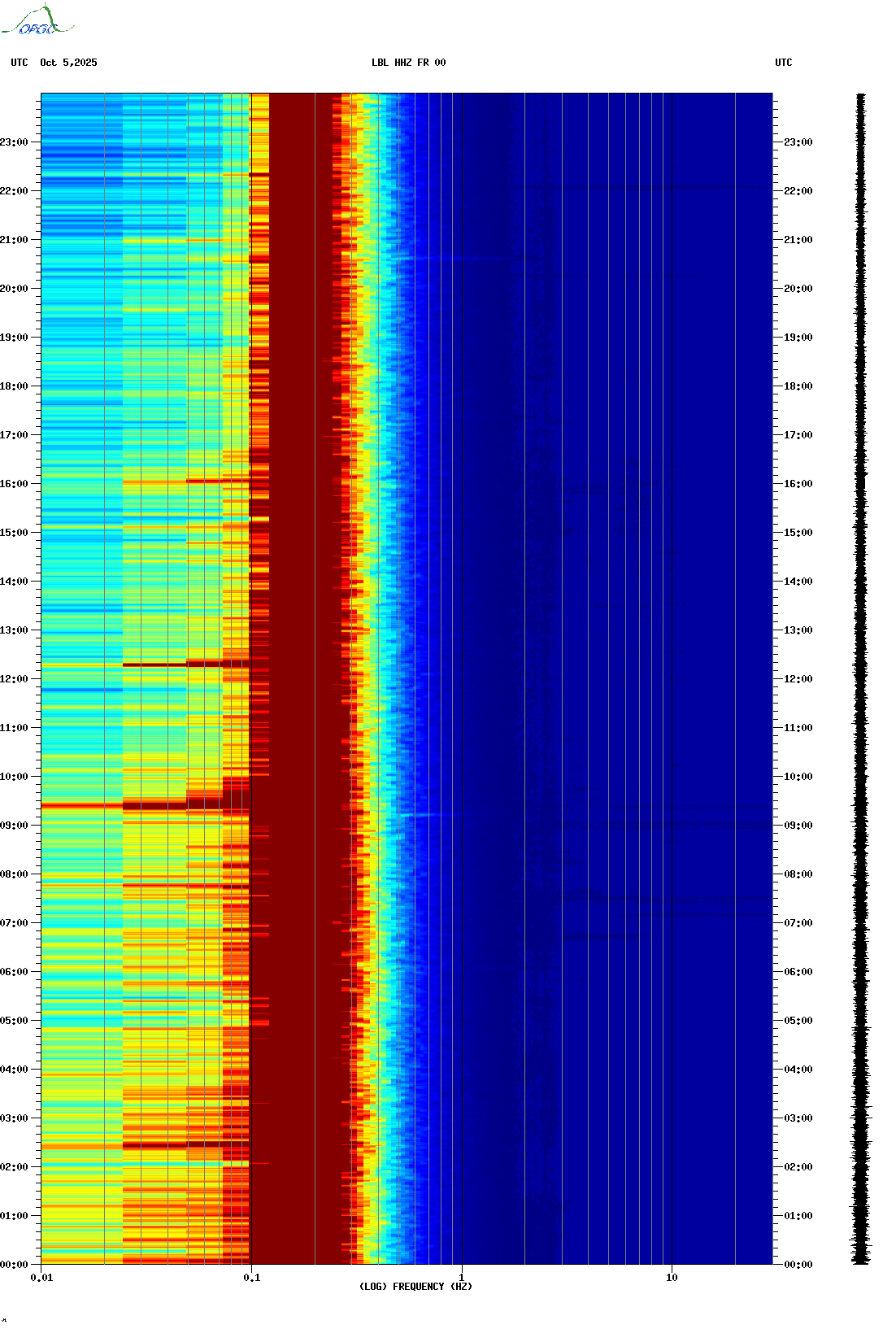896x1329 pixels.
Task: Click the logo in the top-left corner
Action: pyautogui.click(x=37, y=21)
